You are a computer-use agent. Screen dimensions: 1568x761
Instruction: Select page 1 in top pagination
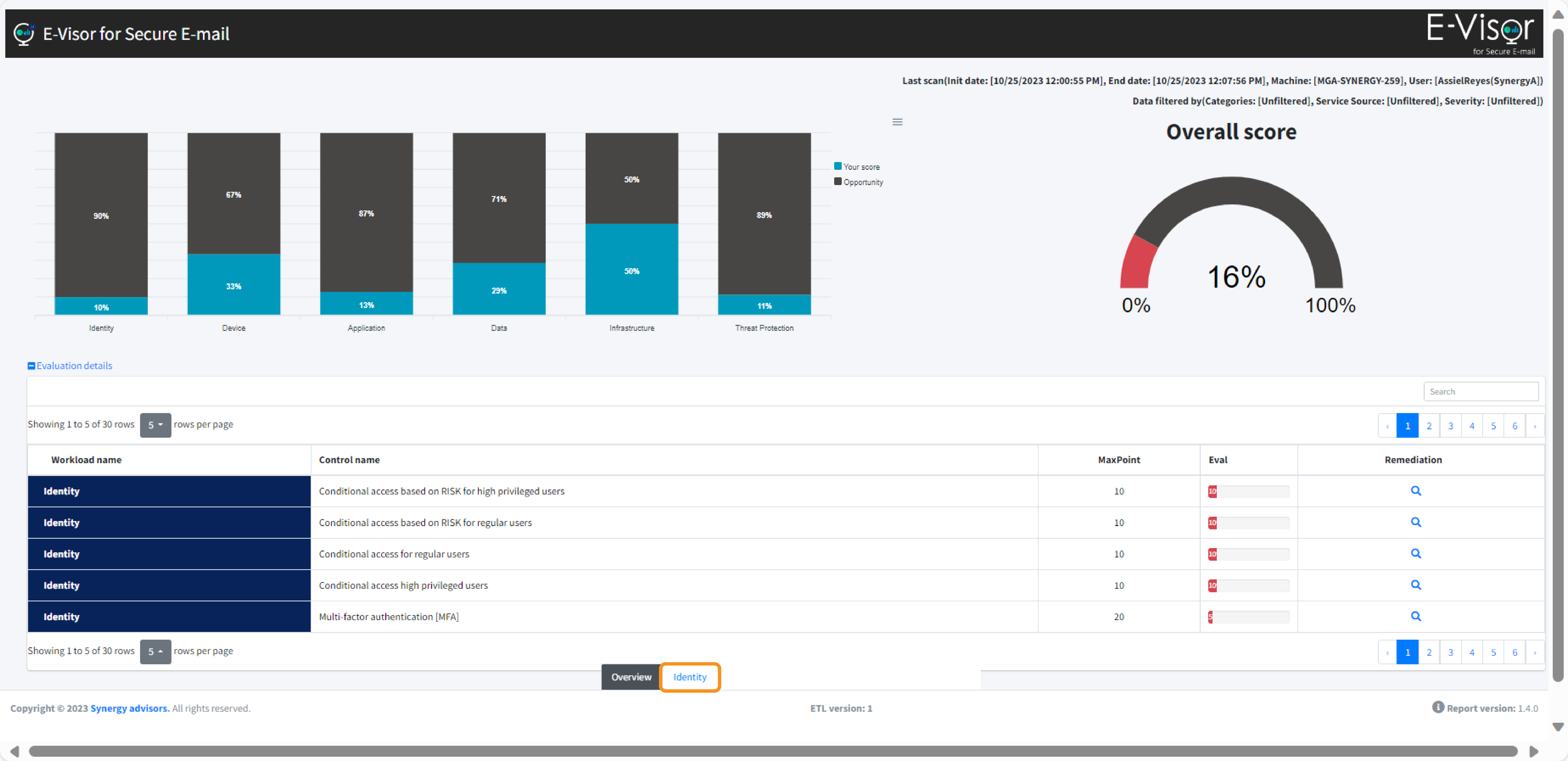tap(1407, 425)
